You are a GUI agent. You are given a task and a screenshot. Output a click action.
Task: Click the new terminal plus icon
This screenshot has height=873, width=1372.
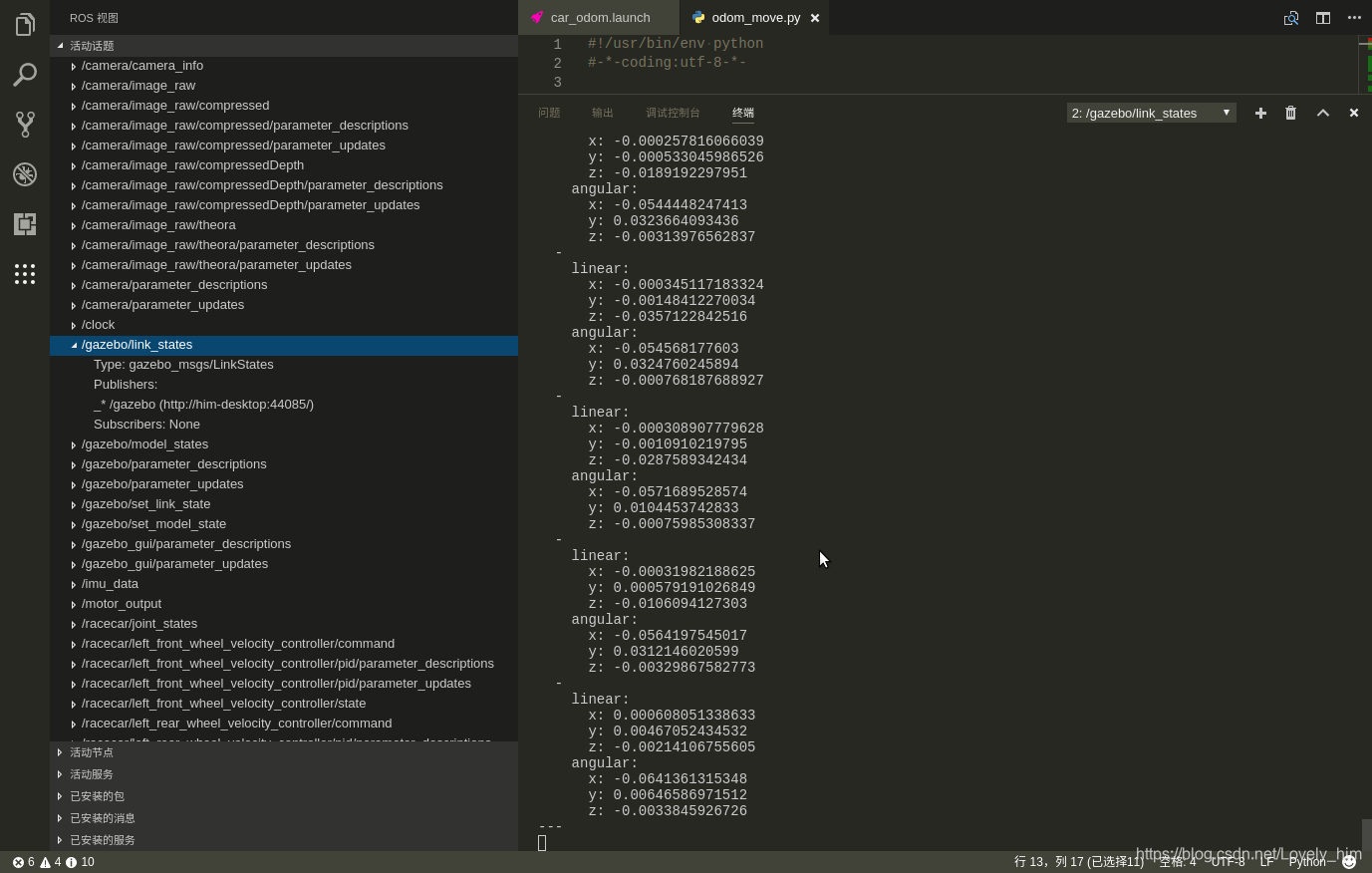tap(1260, 113)
